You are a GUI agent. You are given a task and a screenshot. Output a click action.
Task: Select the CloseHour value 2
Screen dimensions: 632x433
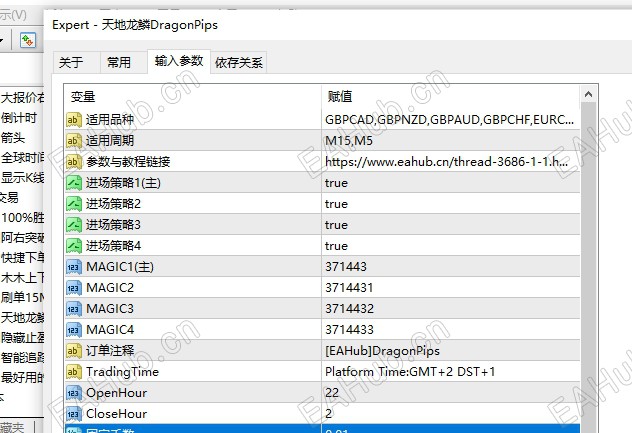[x=451, y=413]
